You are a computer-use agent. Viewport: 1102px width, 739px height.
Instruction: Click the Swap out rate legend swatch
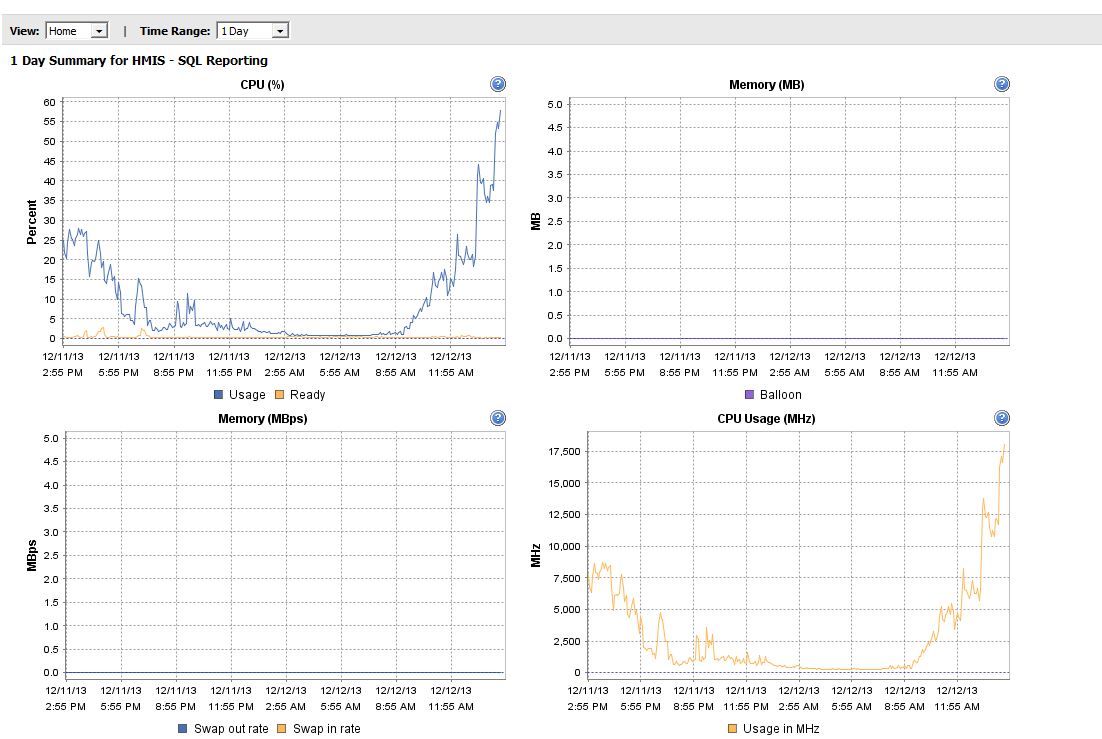tap(182, 729)
